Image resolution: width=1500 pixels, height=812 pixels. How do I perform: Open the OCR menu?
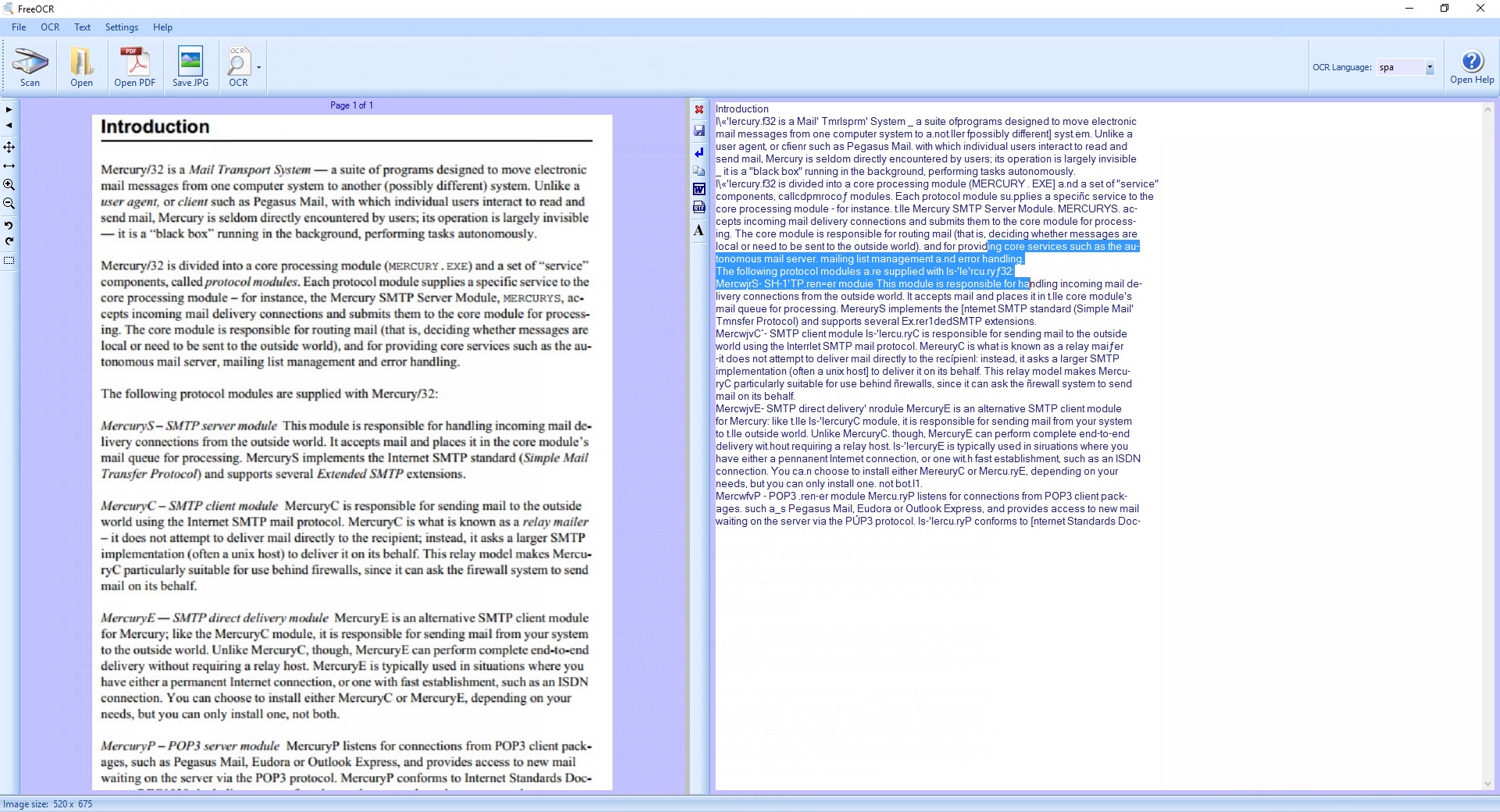pyautogui.click(x=50, y=27)
